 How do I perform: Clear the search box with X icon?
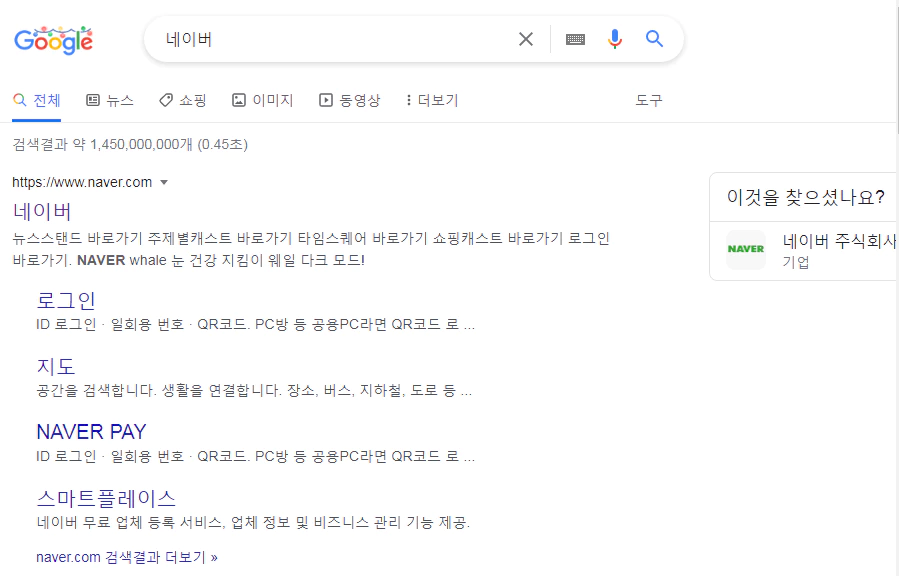(x=526, y=39)
